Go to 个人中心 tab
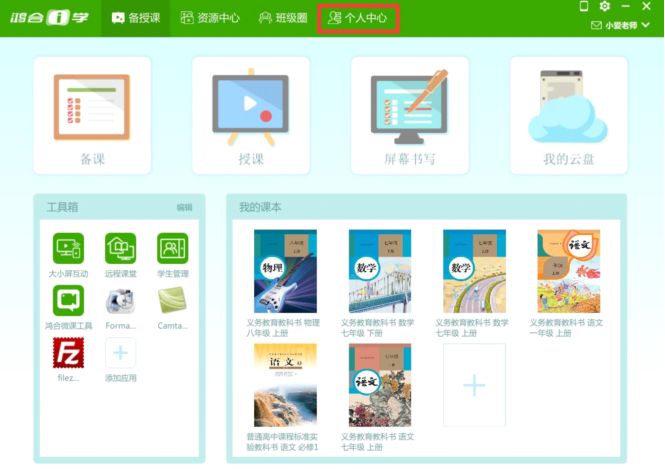 coord(358,18)
